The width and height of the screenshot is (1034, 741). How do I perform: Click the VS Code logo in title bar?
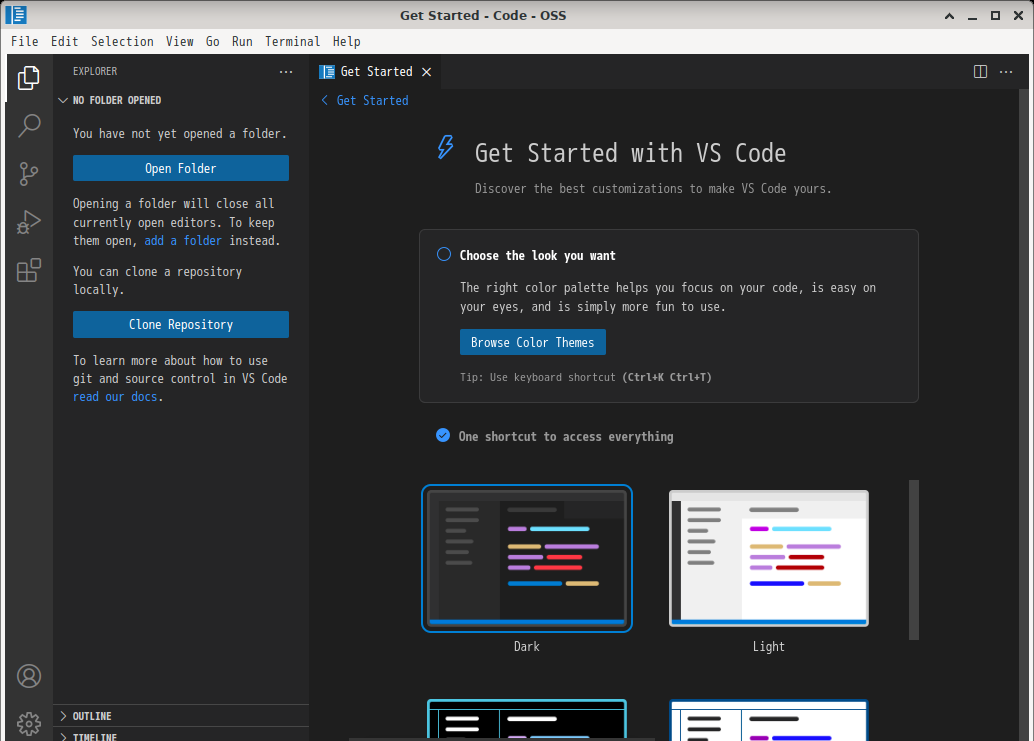(16, 15)
